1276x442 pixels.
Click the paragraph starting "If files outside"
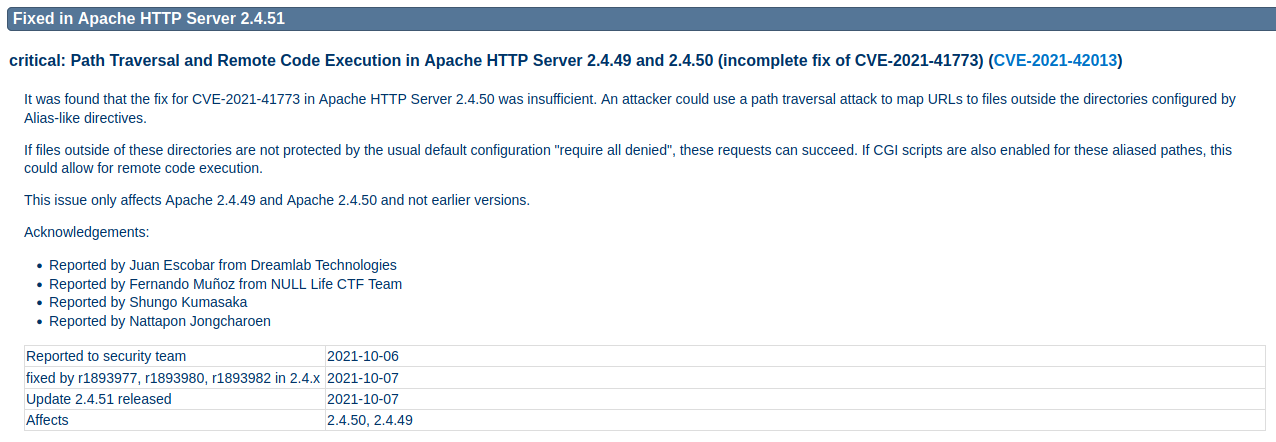point(627,159)
